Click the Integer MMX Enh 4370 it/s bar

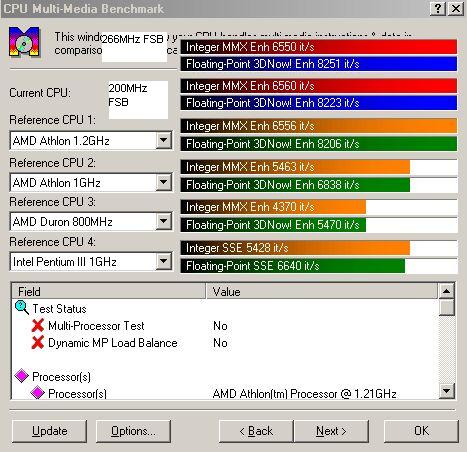point(319,207)
